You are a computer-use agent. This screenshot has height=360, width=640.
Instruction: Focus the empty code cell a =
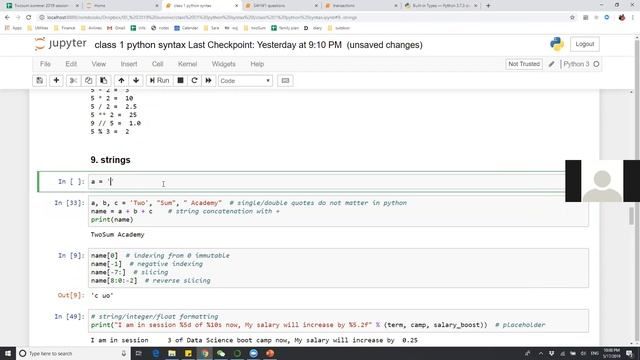(x=327, y=182)
